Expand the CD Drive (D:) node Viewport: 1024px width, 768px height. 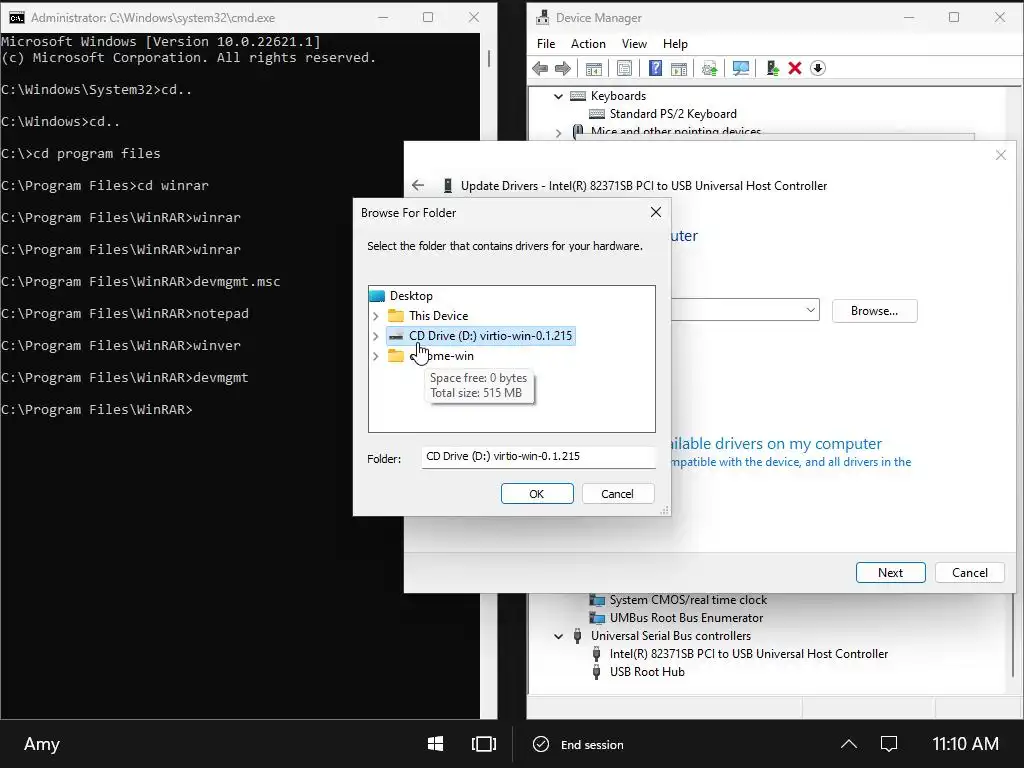tap(376, 336)
